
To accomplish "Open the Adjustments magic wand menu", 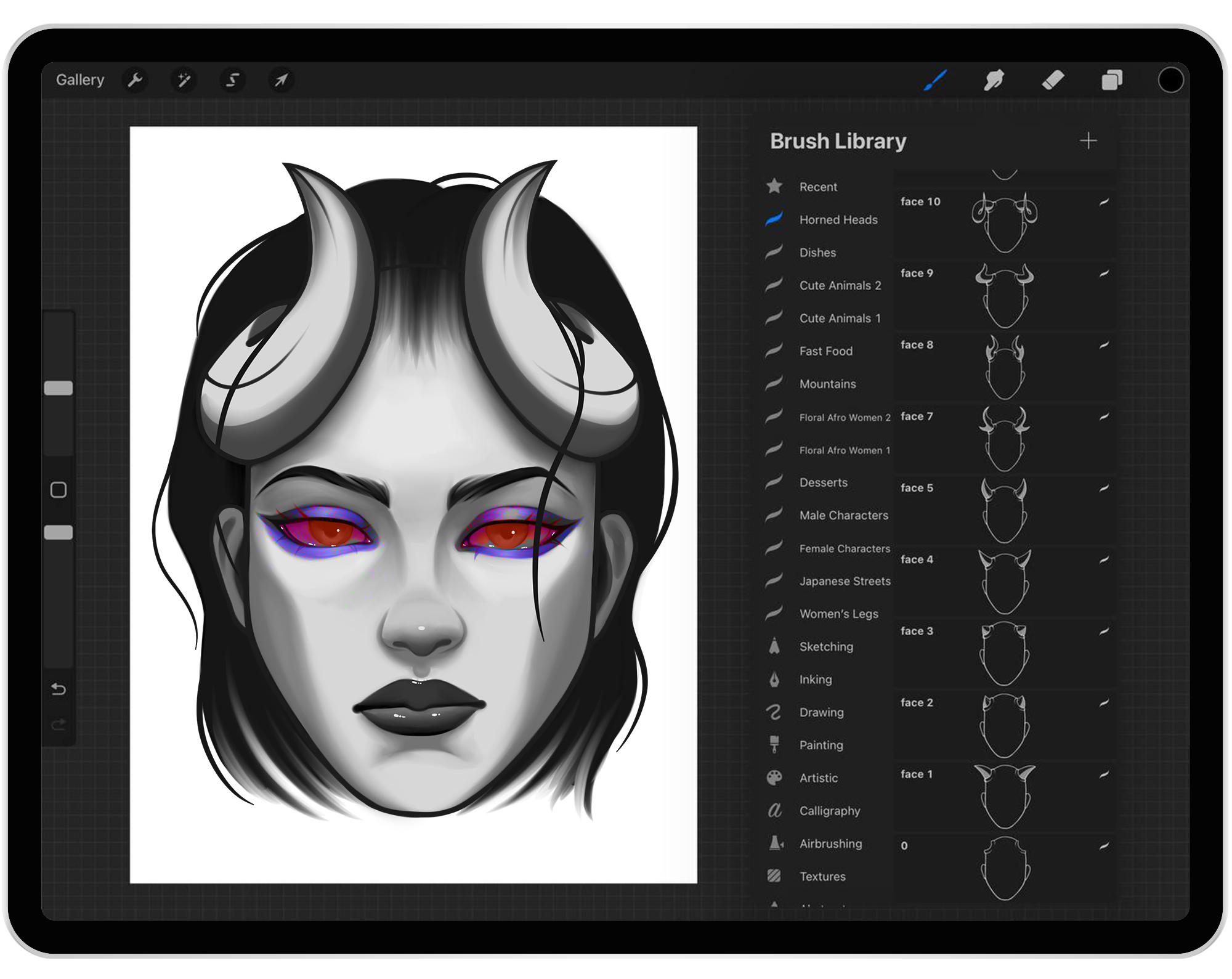I will [184, 79].
